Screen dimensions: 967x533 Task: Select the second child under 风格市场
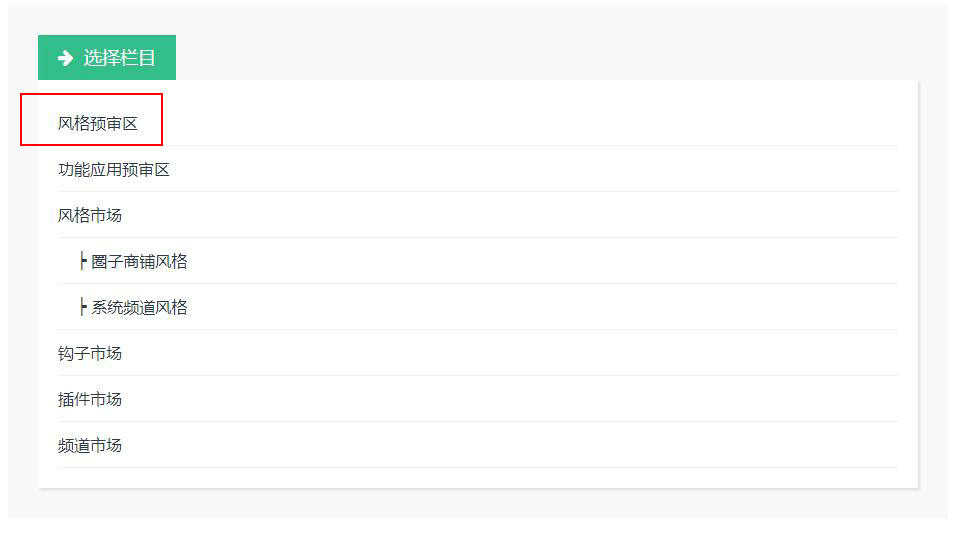pos(139,308)
